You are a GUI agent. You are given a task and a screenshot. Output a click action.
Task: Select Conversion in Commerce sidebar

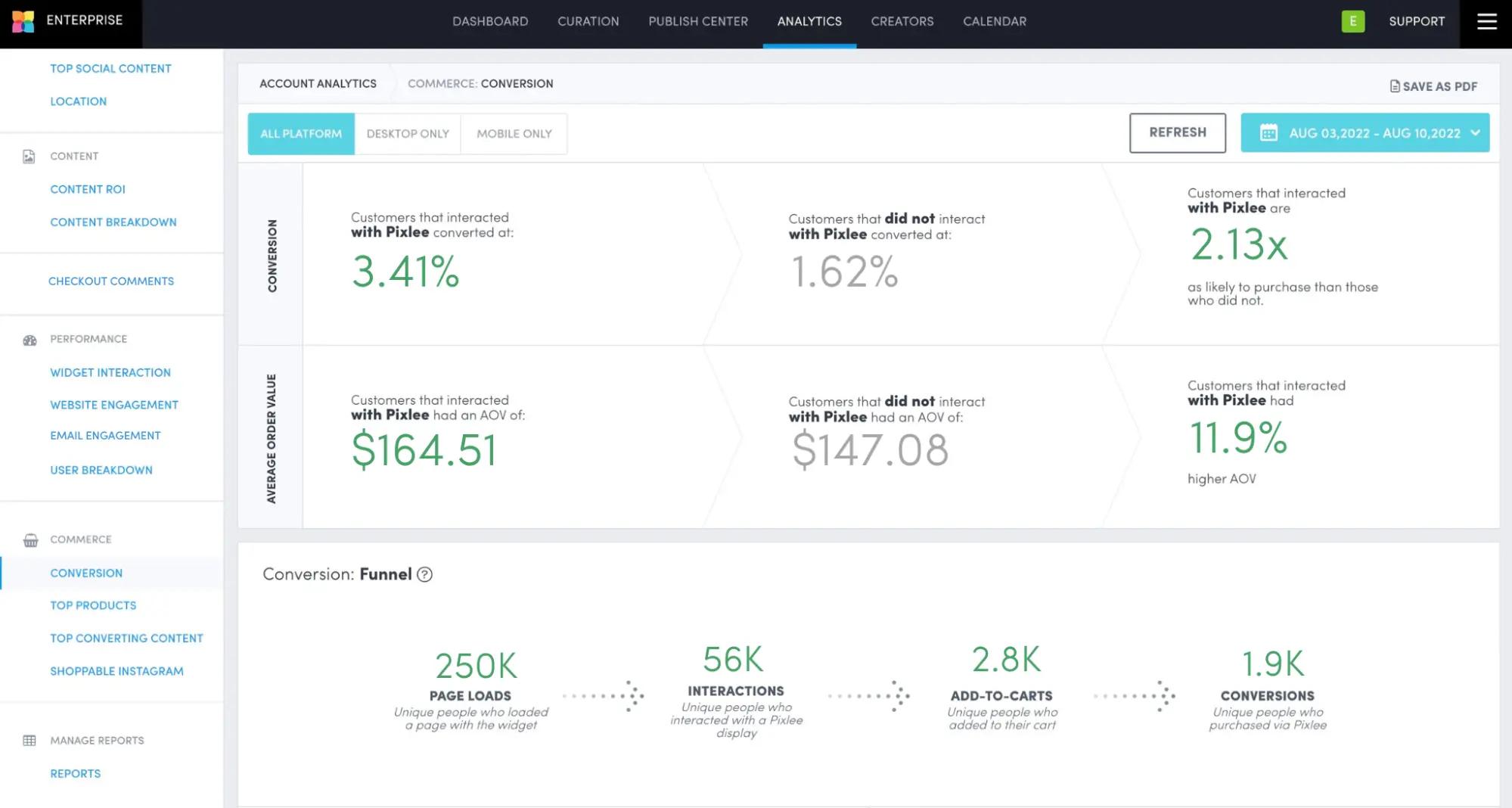(86, 573)
